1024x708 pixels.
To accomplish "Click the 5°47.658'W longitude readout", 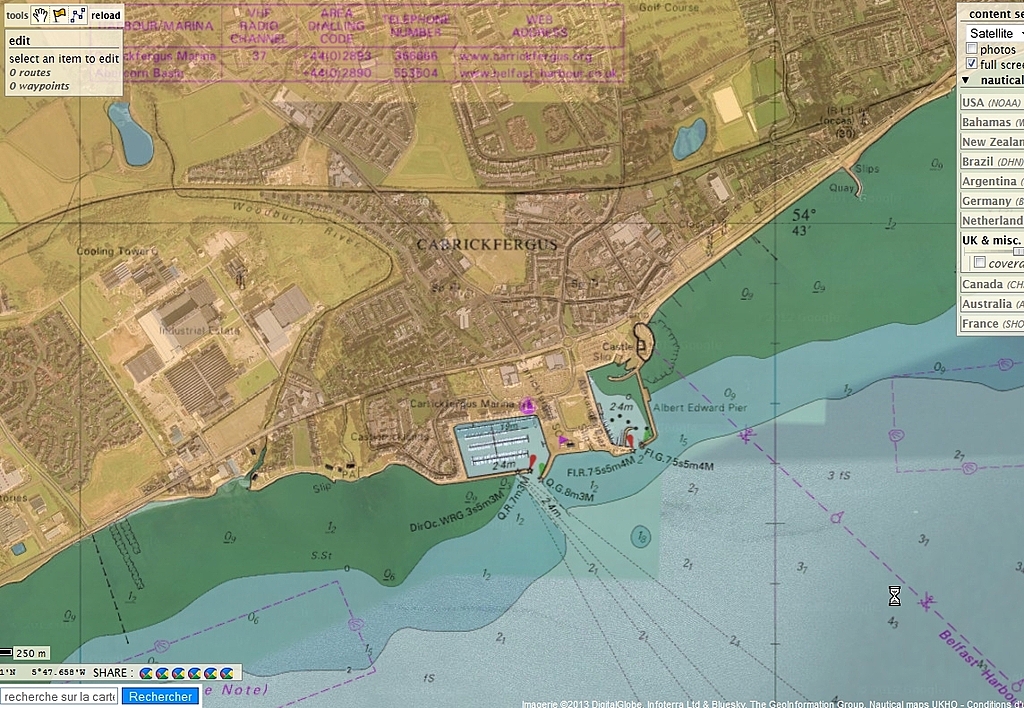I will pos(59,673).
